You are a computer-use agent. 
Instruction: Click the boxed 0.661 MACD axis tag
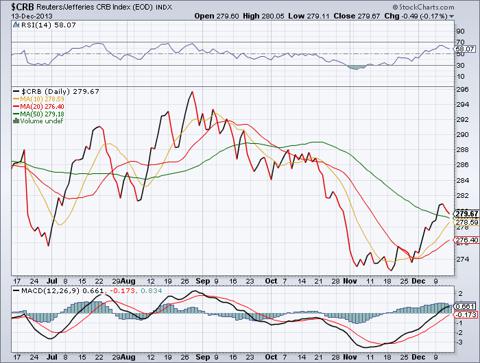pyautogui.click(x=465, y=306)
